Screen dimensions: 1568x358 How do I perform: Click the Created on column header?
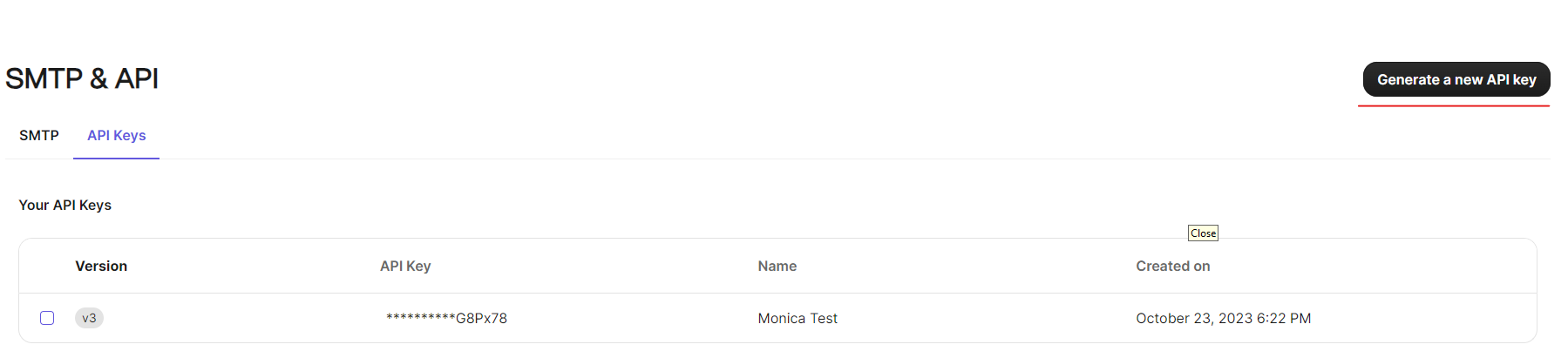(1173, 266)
